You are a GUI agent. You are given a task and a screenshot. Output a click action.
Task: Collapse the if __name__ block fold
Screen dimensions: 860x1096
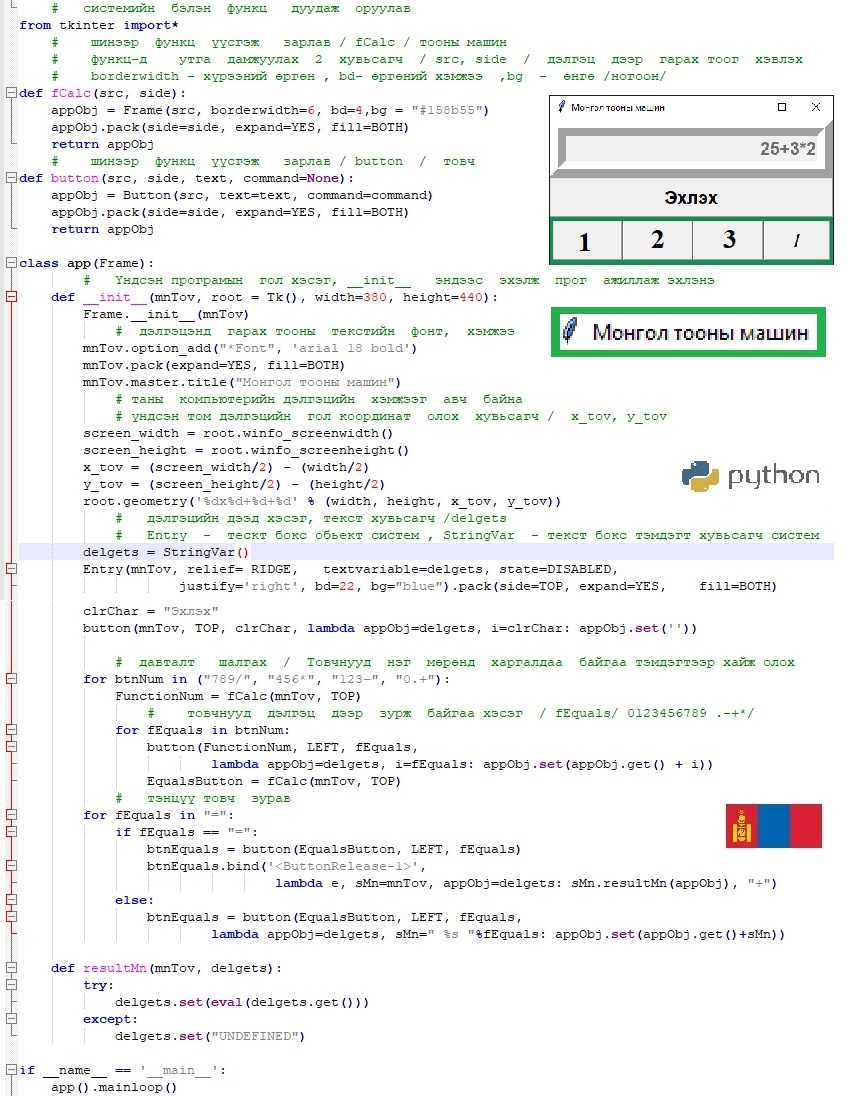(12, 1070)
